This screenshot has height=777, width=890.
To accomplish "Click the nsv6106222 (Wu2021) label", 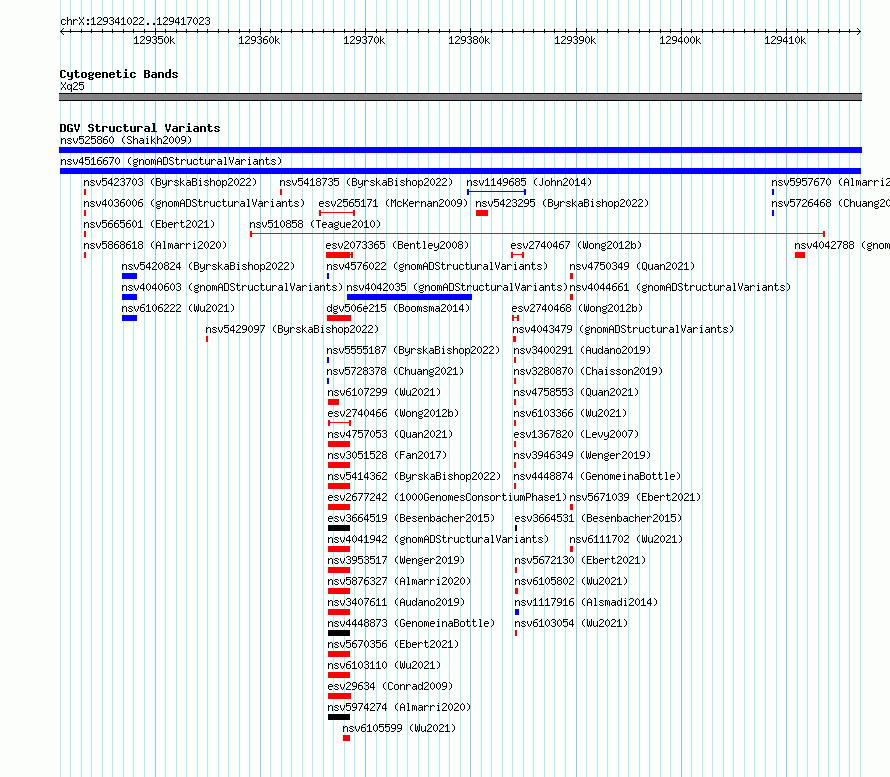I will (x=178, y=308).
